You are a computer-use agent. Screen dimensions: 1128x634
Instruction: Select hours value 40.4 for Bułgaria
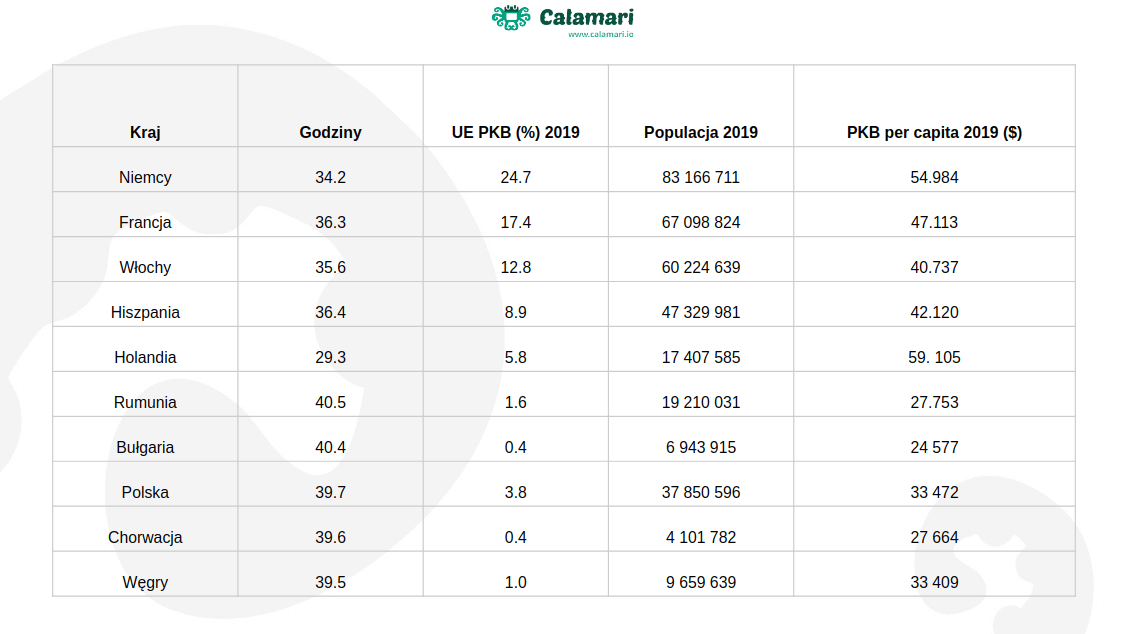tap(330, 448)
